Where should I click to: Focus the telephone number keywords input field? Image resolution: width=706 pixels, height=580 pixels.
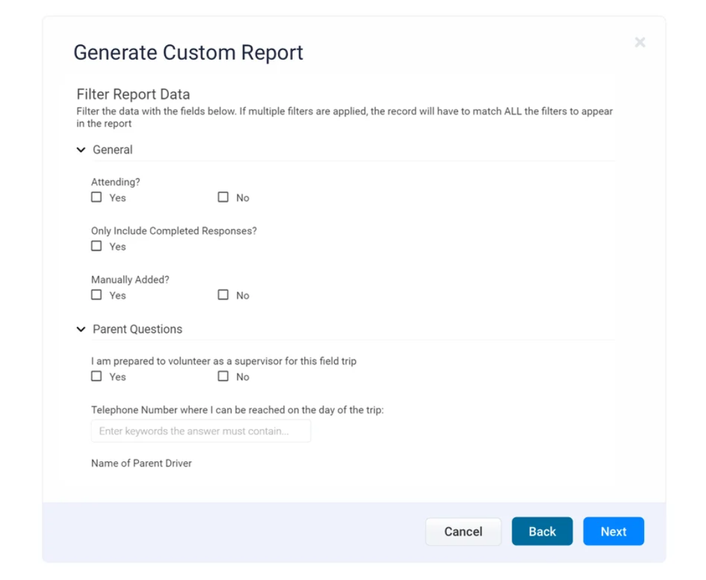pos(201,431)
